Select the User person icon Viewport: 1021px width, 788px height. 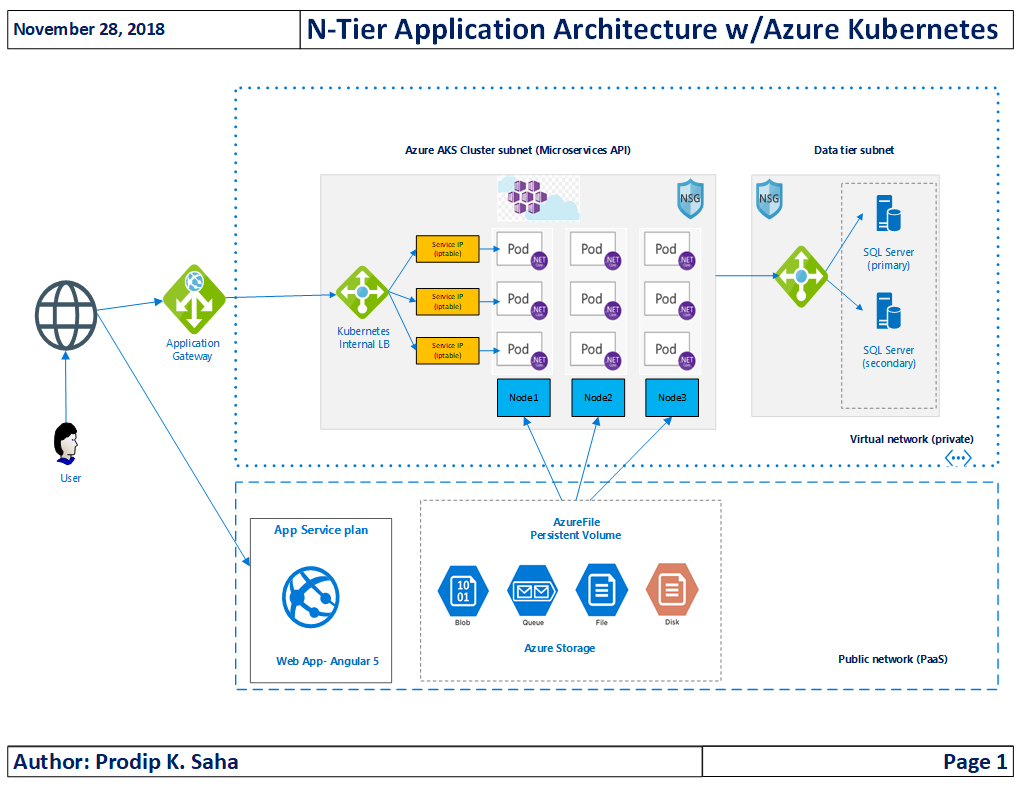[66, 443]
